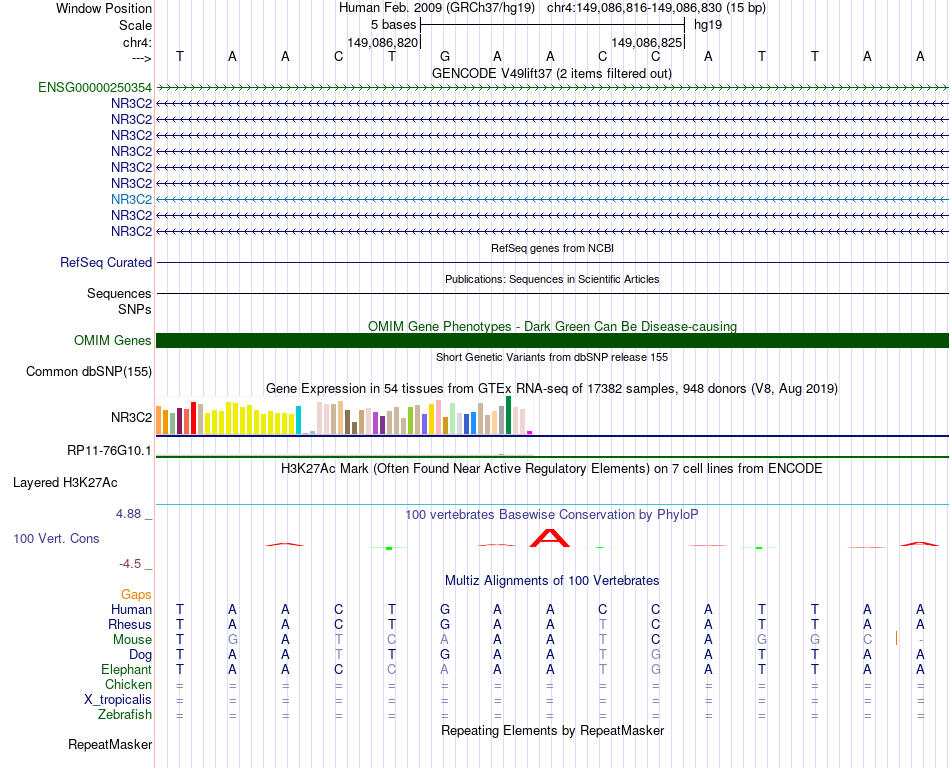This screenshot has width=950, height=768.
Task: Click the RepeatMasker track label
Action: coord(110,744)
